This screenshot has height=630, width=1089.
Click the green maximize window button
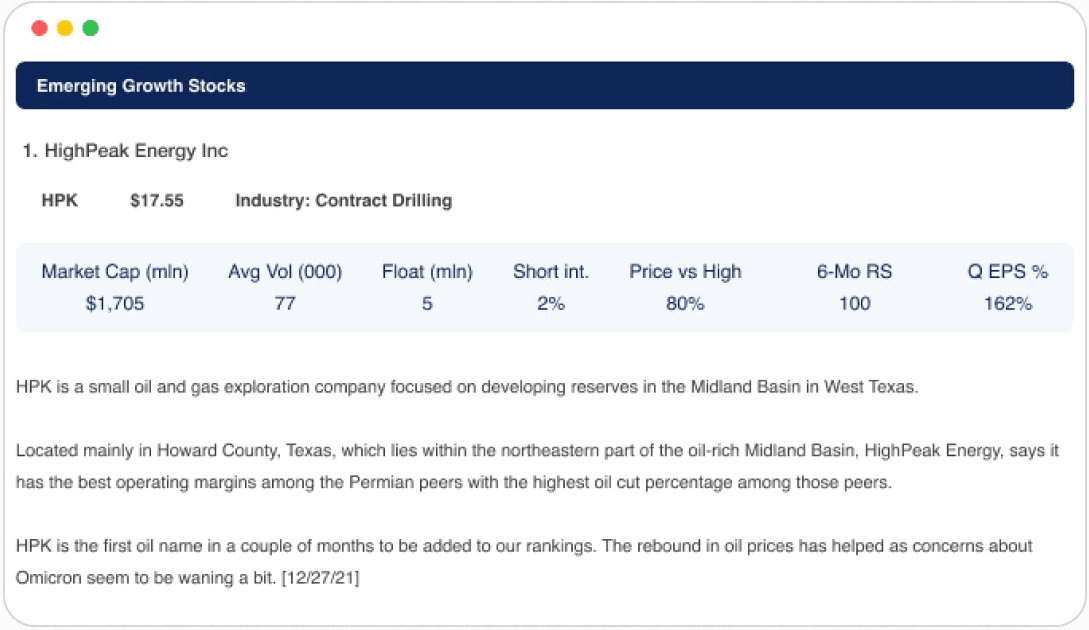click(90, 28)
